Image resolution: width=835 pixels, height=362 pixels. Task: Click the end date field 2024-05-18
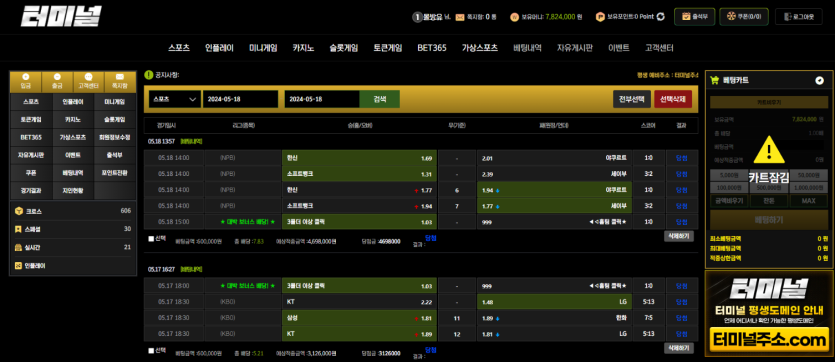[x=322, y=99]
